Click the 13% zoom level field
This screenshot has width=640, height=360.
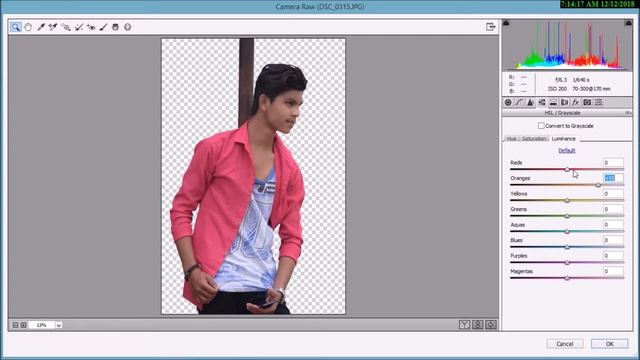[x=41, y=325]
